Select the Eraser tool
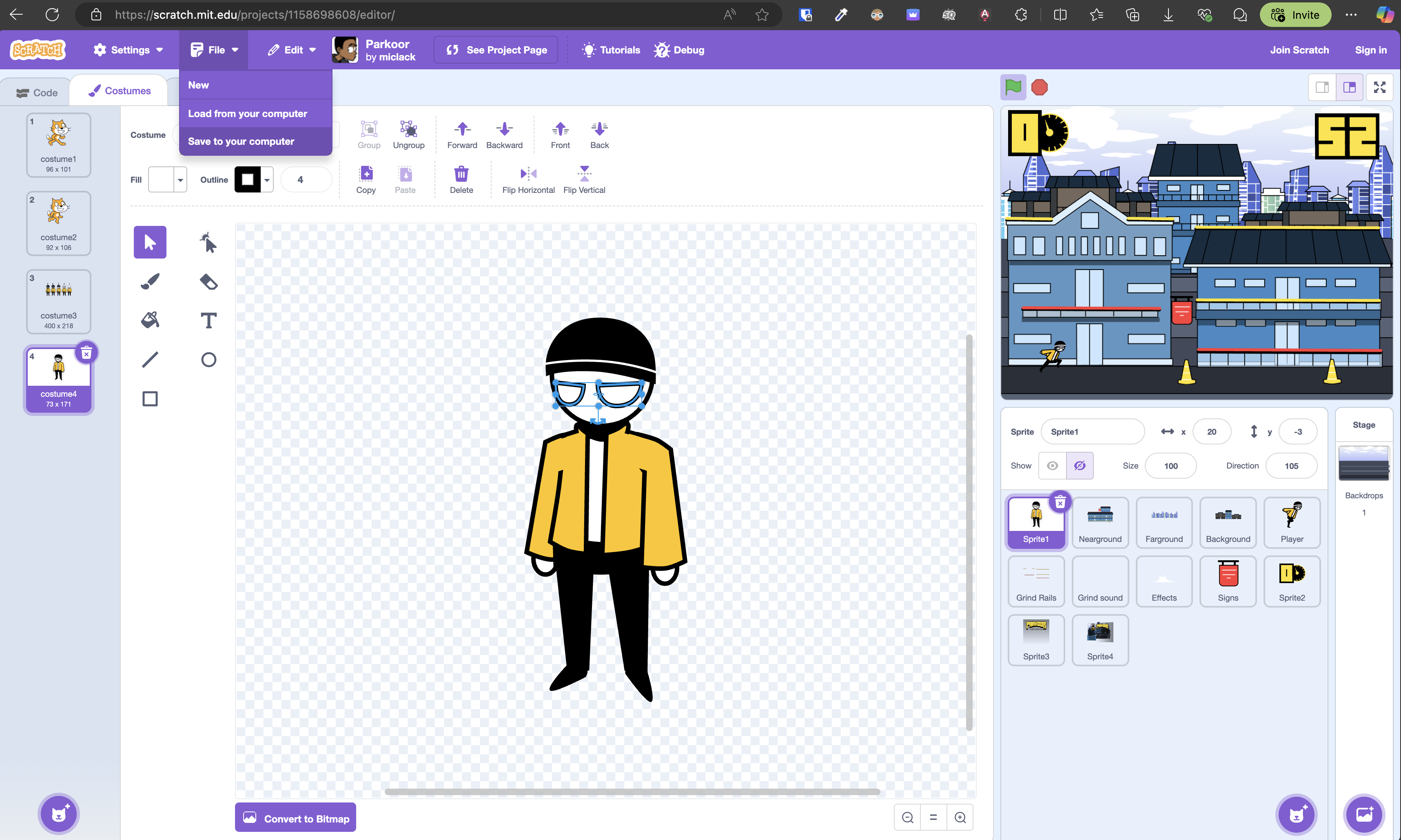This screenshot has height=840, width=1401. pos(208,281)
